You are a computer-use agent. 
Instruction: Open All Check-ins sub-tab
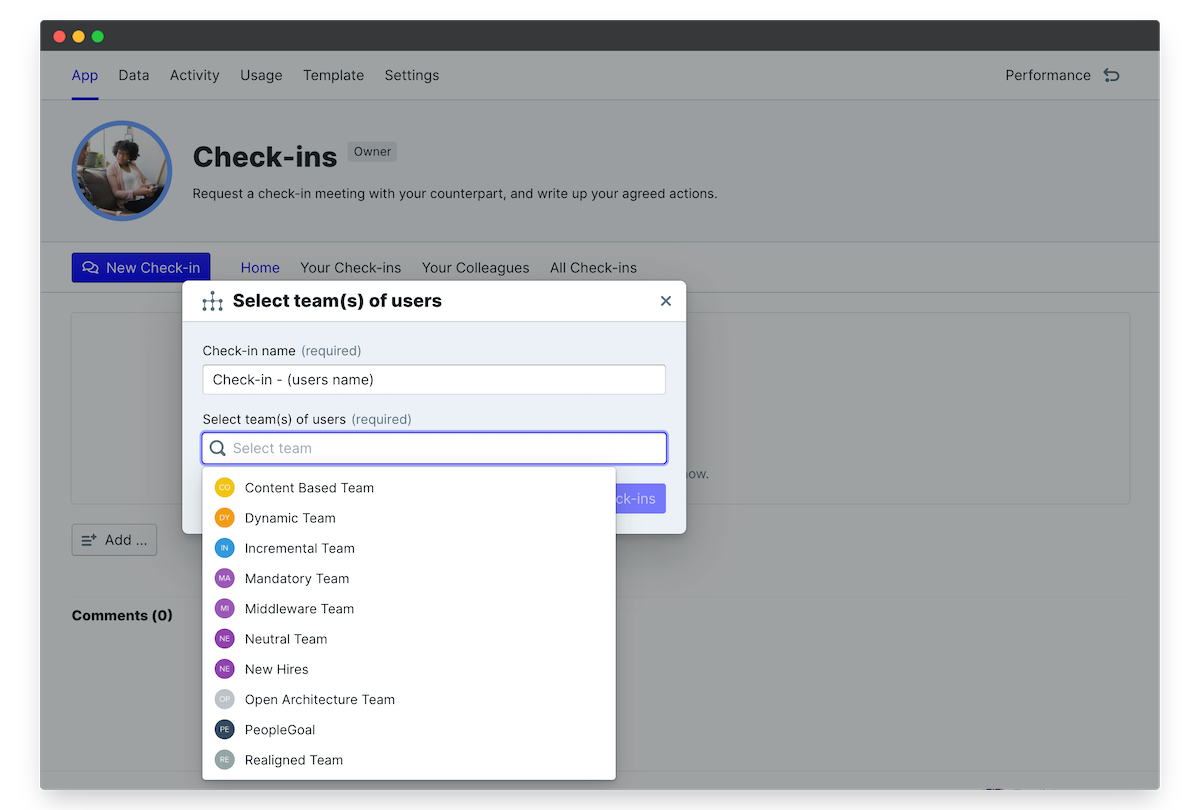pos(593,268)
